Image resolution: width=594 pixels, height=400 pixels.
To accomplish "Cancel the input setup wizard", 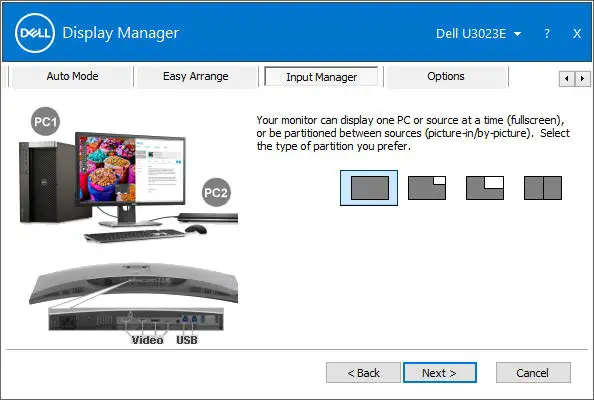I will click(533, 373).
